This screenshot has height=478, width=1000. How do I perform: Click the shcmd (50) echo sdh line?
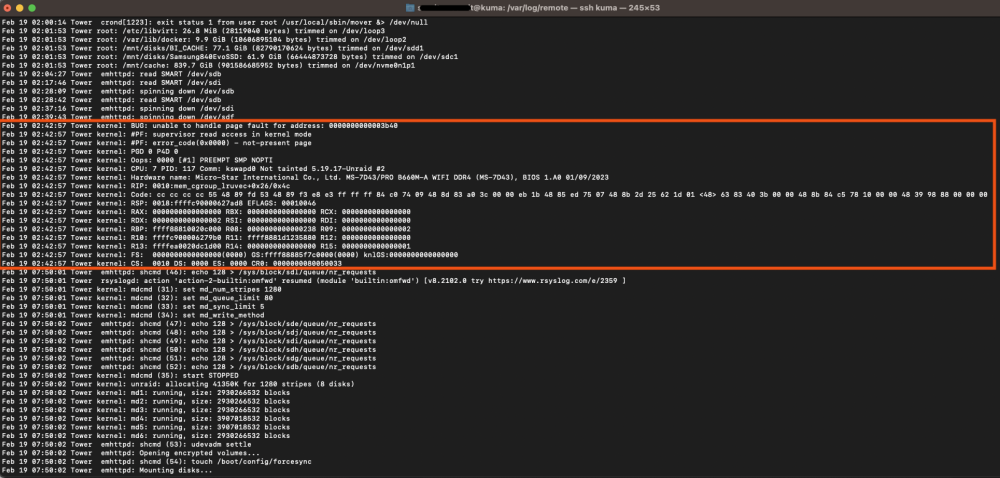189,349
